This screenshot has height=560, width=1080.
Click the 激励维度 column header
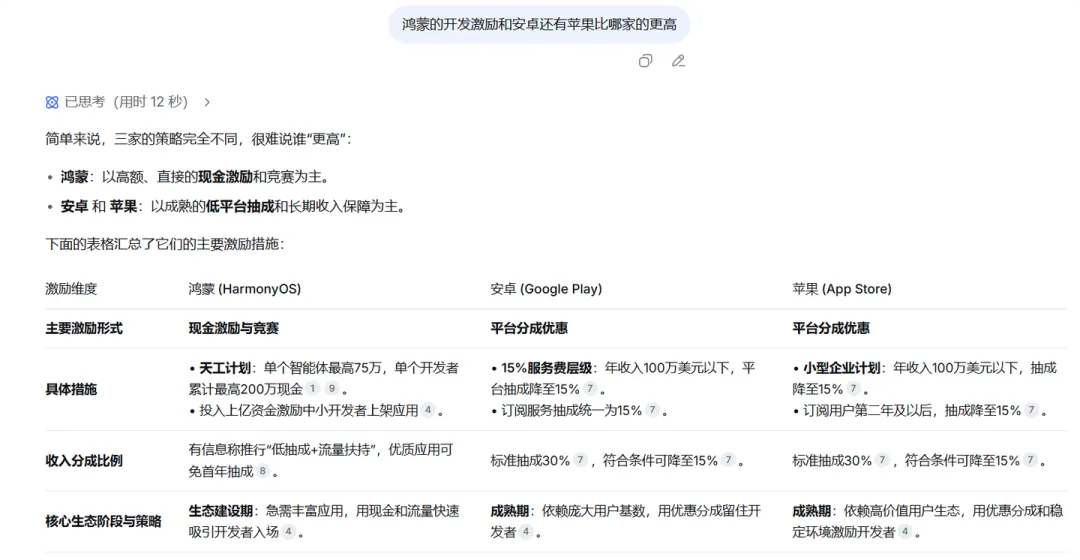click(71, 289)
